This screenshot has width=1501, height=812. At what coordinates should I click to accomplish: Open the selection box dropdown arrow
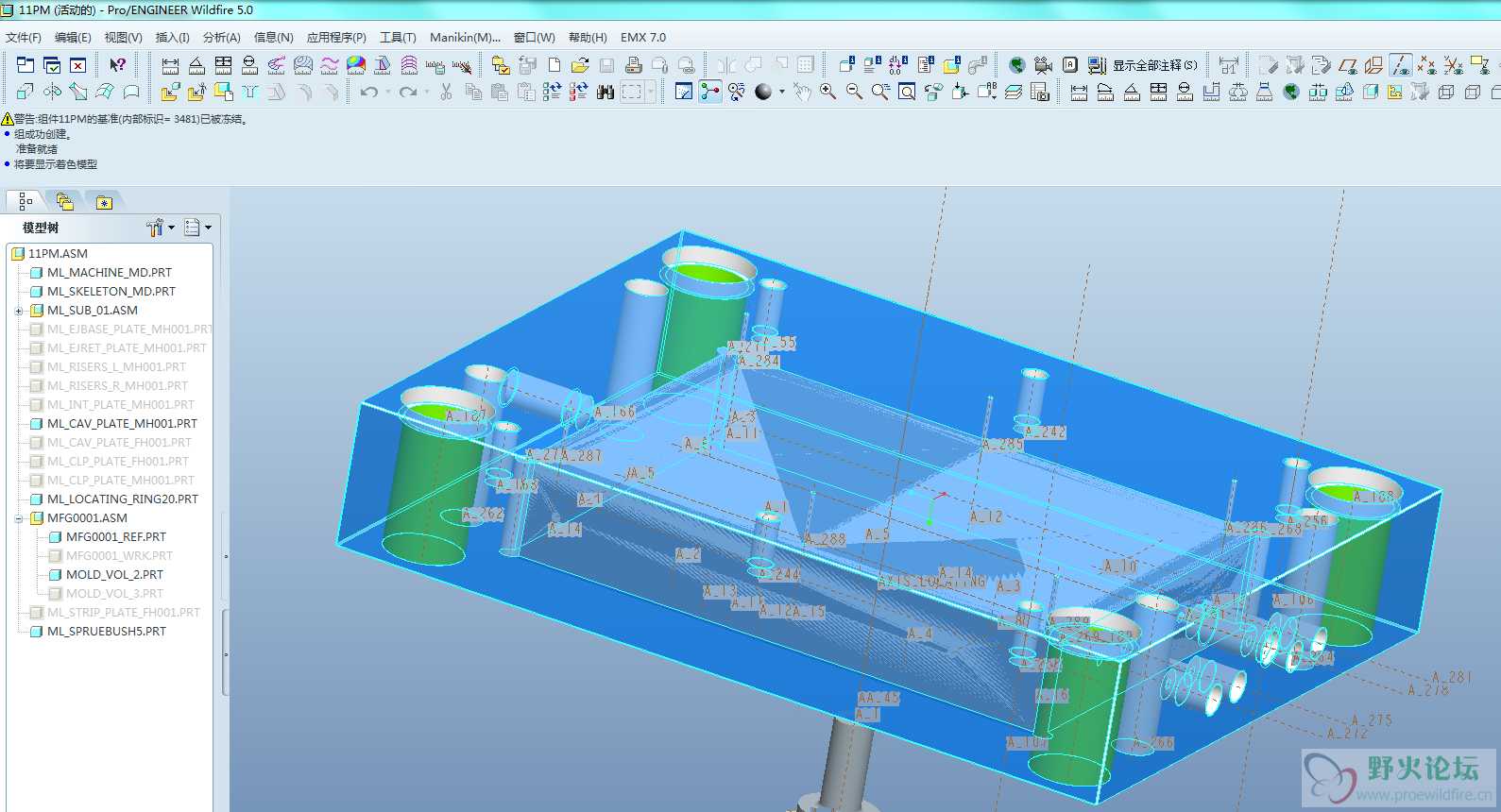(651, 92)
